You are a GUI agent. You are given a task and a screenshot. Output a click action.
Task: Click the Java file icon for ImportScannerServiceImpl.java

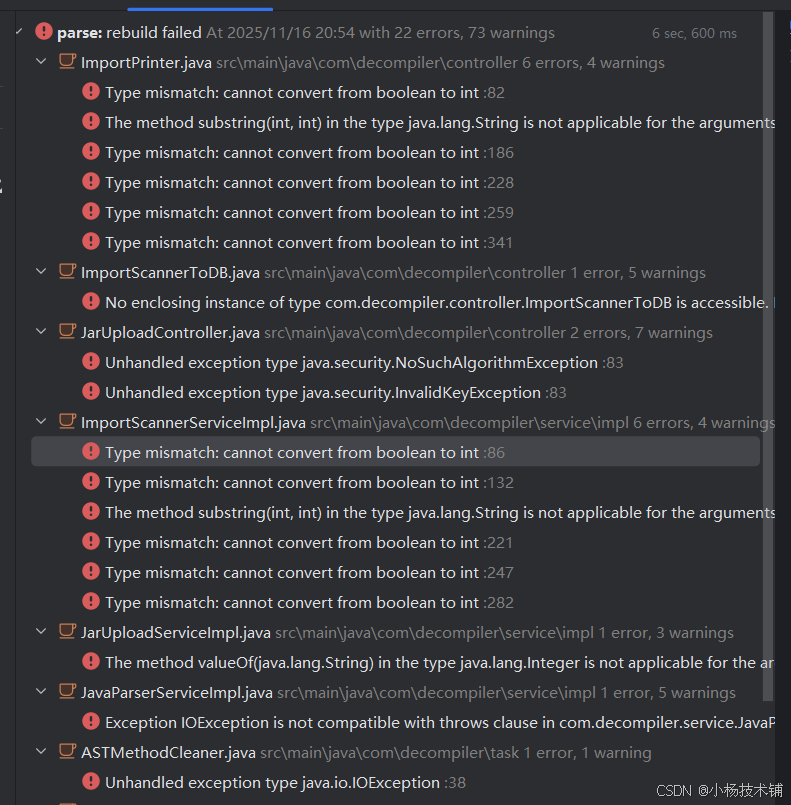[x=67, y=421]
